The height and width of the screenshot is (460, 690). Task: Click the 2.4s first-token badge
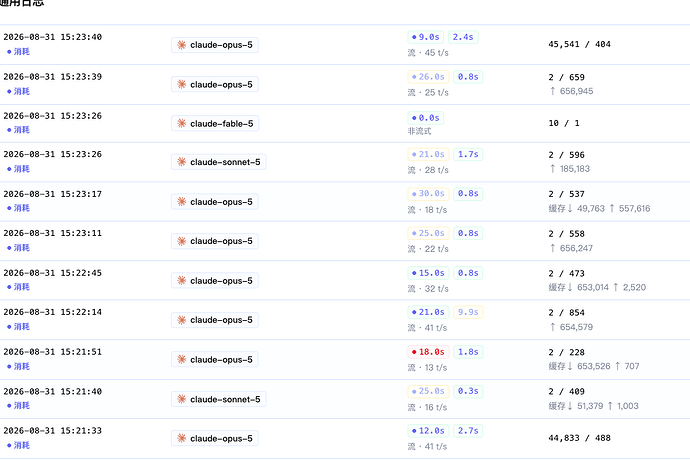point(463,37)
